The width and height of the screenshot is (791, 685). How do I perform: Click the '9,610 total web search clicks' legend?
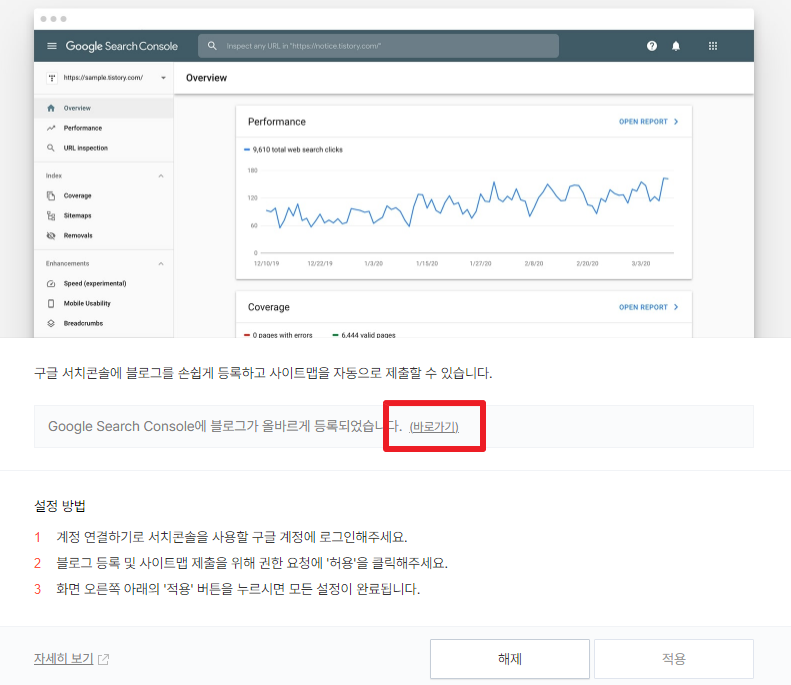click(293, 150)
